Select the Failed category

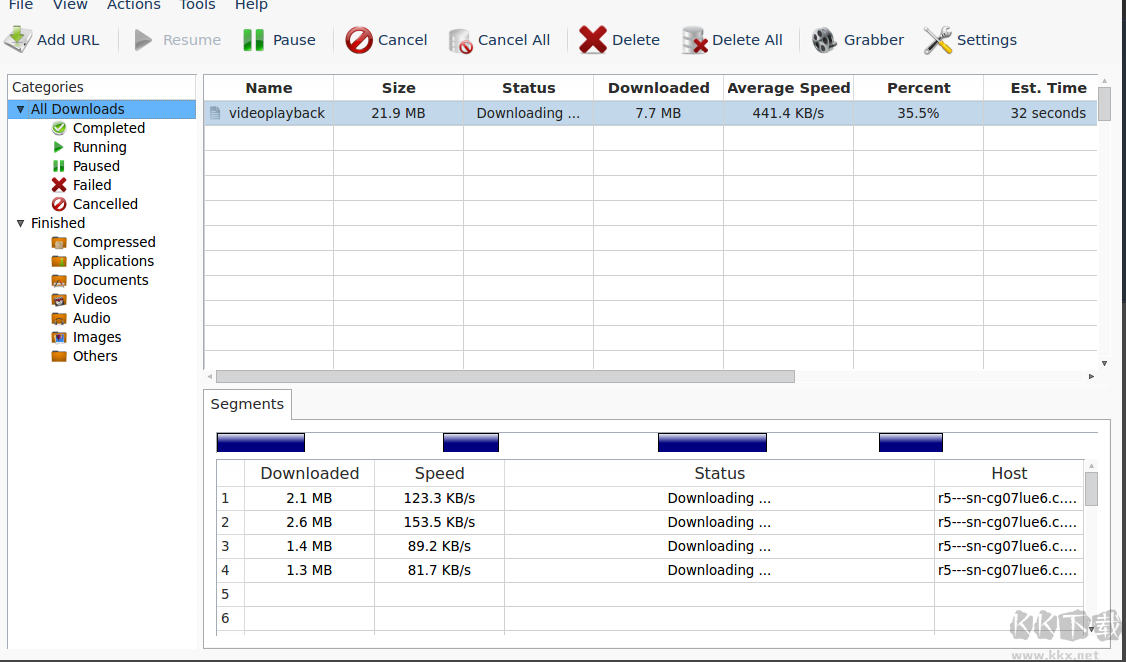(x=90, y=185)
